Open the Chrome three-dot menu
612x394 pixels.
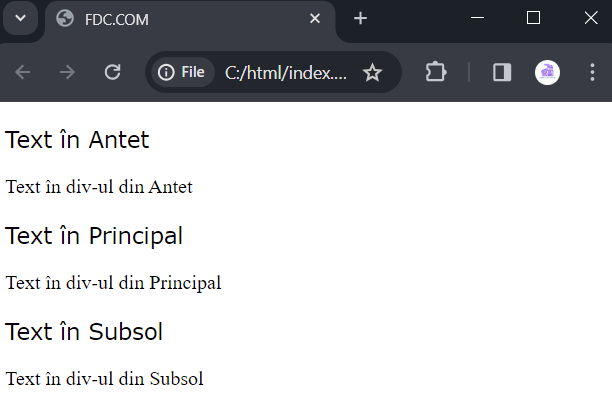pos(592,72)
